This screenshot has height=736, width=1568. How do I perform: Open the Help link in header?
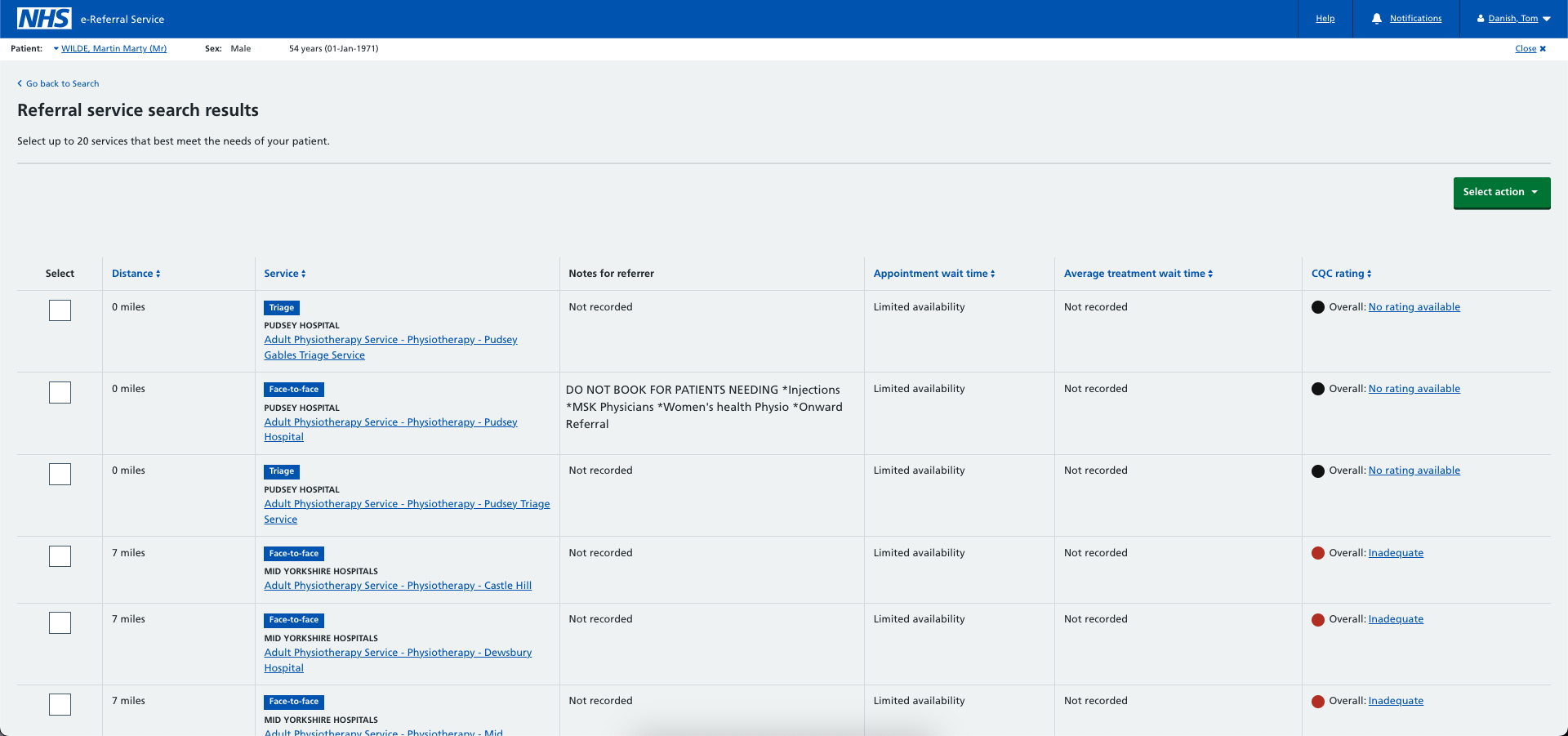pyautogui.click(x=1325, y=18)
